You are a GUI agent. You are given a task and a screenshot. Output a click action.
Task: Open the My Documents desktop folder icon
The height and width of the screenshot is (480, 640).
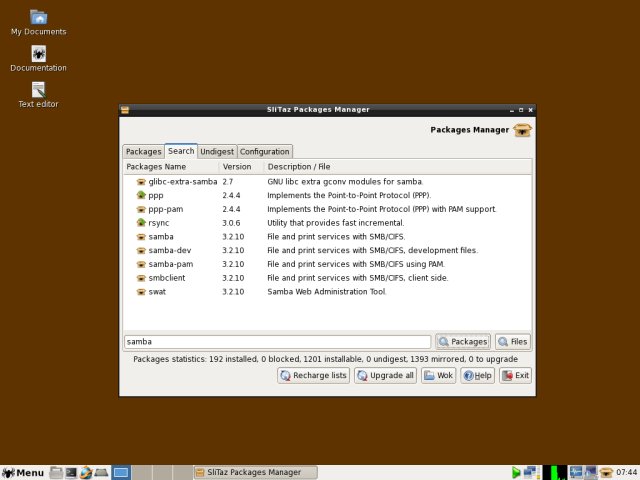pyautogui.click(x=38, y=18)
